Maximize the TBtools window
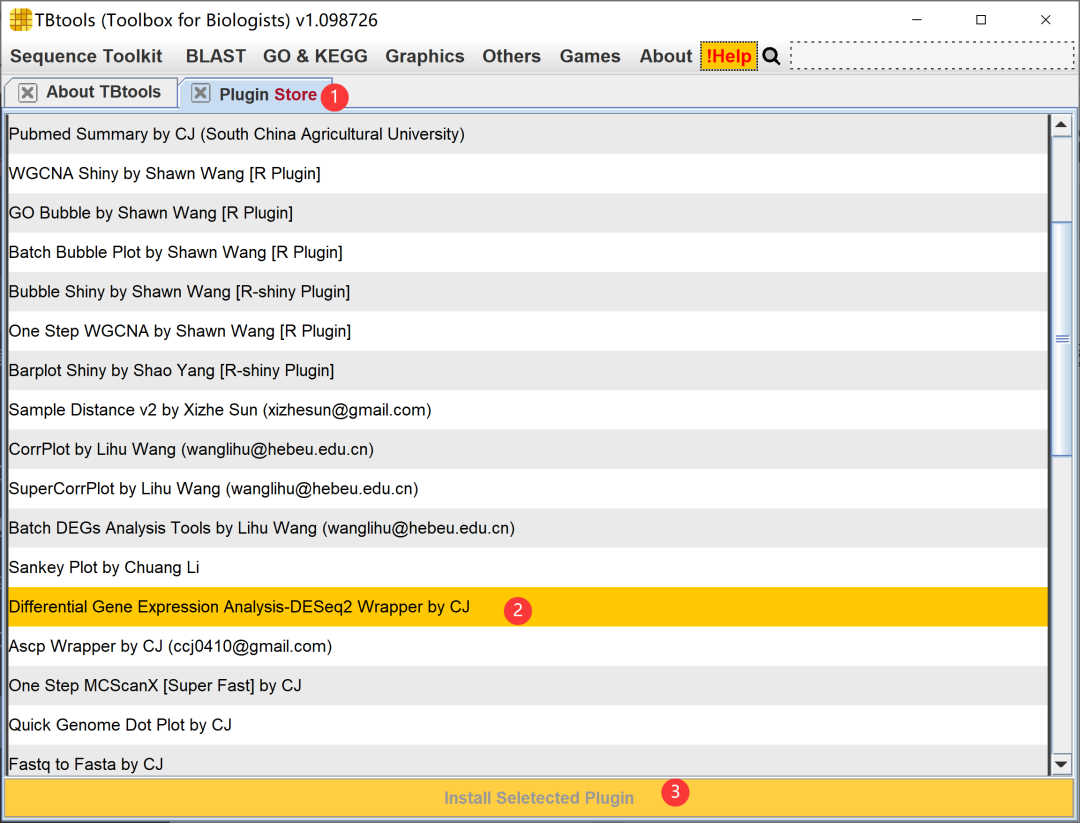Image resolution: width=1080 pixels, height=823 pixels. pos(981,20)
